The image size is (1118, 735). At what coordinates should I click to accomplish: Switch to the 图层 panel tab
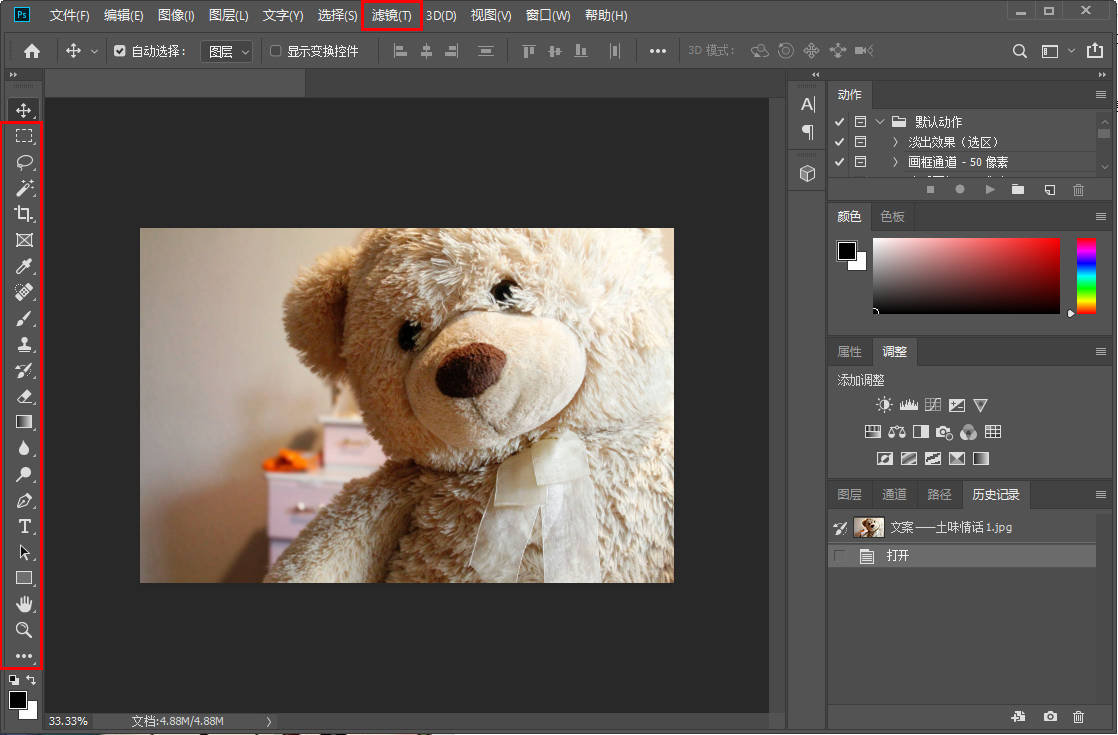pyautogui.click(x=849, y=494)
